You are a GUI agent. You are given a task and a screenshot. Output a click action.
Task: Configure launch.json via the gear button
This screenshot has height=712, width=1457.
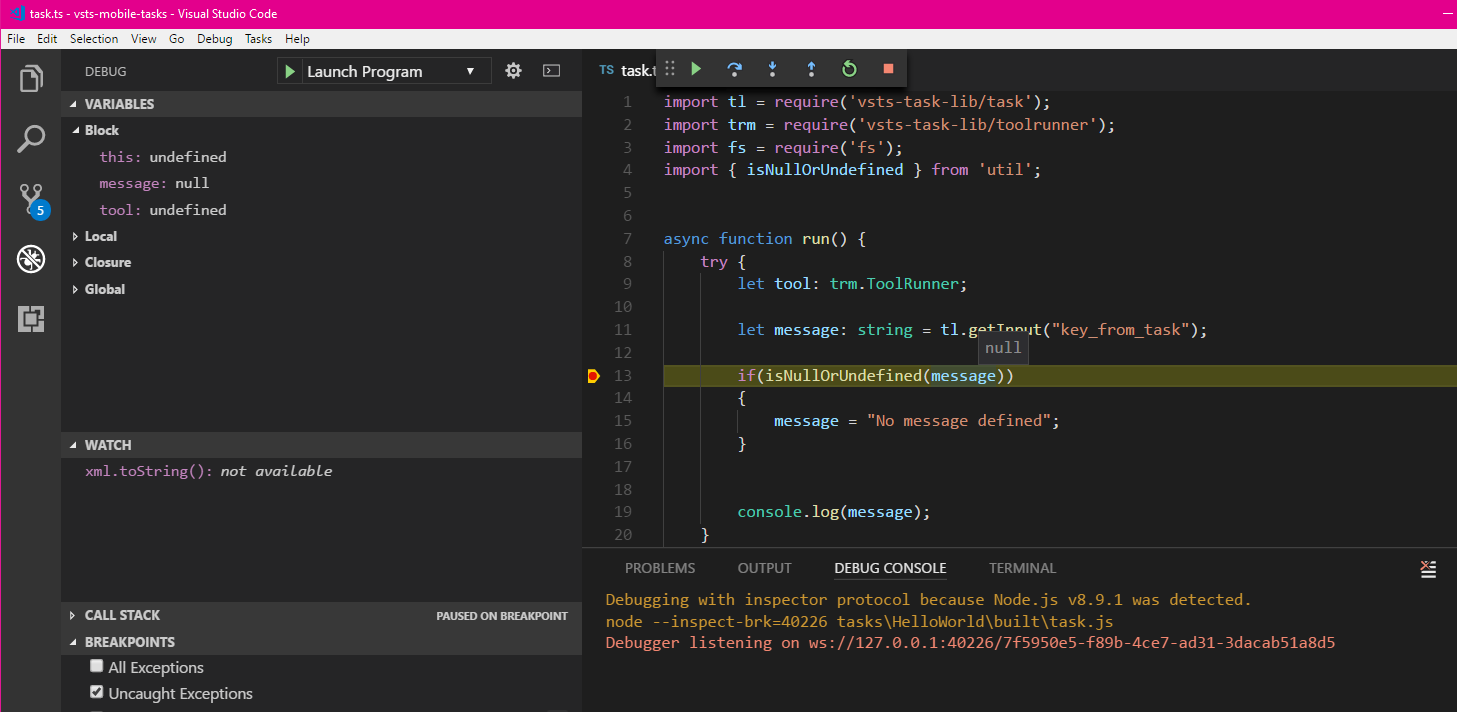pyautogui.click(x=513, y=70)
